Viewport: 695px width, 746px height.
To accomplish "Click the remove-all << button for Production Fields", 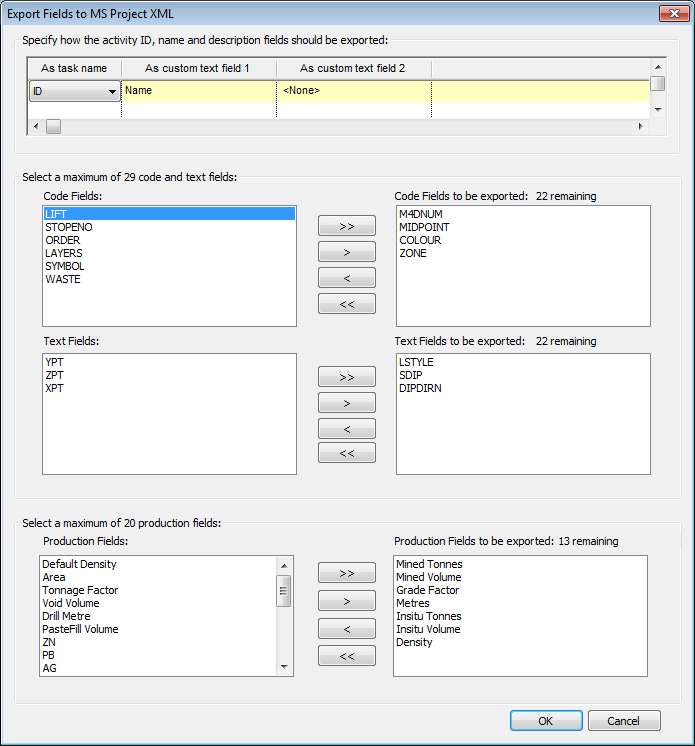I will coord(346,657).
